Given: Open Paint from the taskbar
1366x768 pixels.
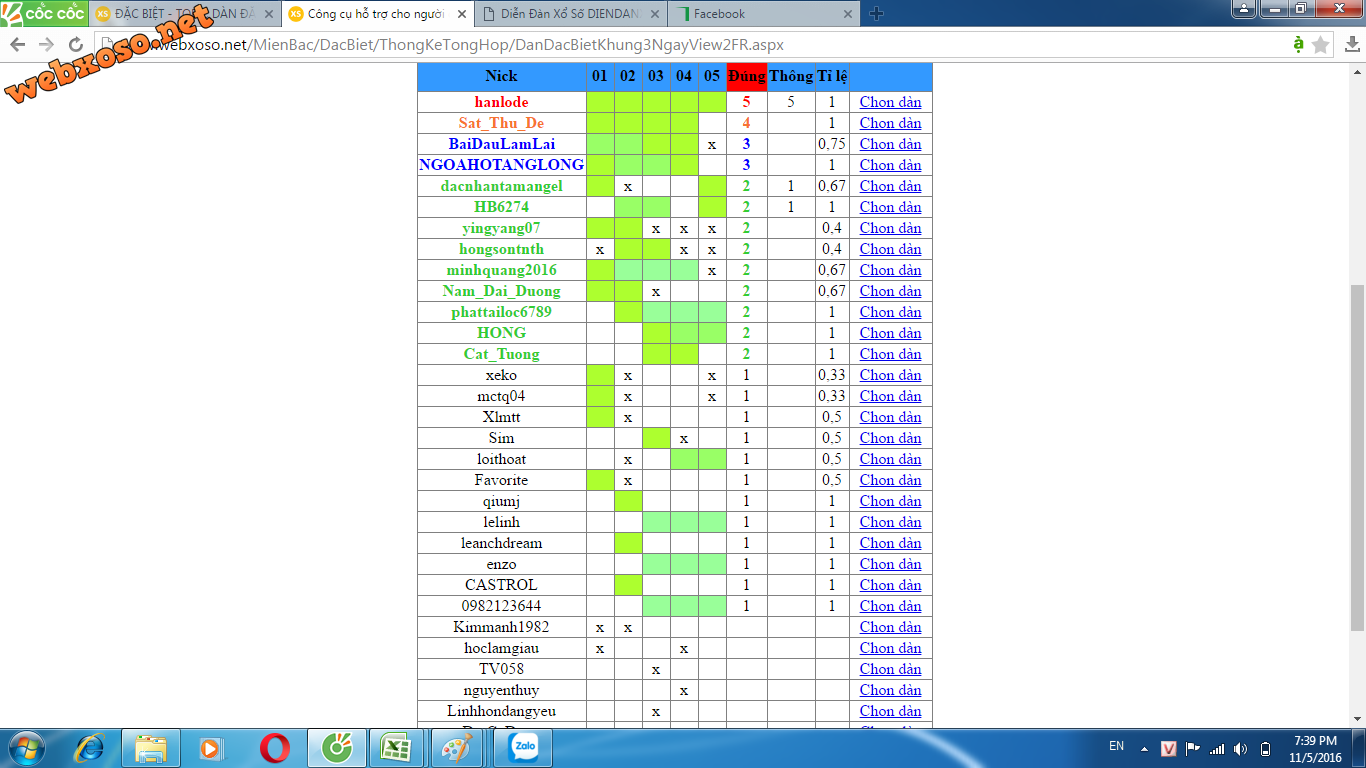Looking at the screenshot, I should [x=457, y=748].
